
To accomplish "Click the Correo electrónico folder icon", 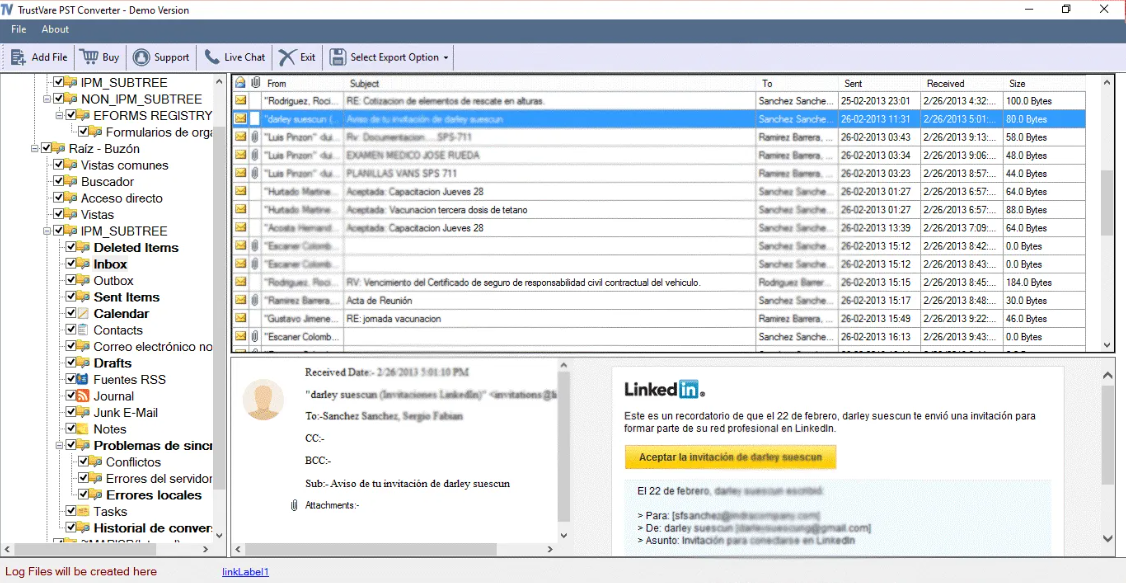I will click(x=83, y=347).
